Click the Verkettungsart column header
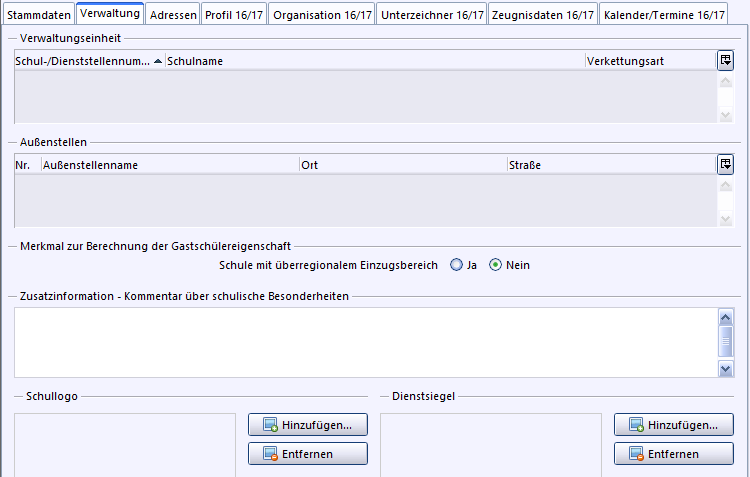750x477 pixels. click(x=651, y=61)
